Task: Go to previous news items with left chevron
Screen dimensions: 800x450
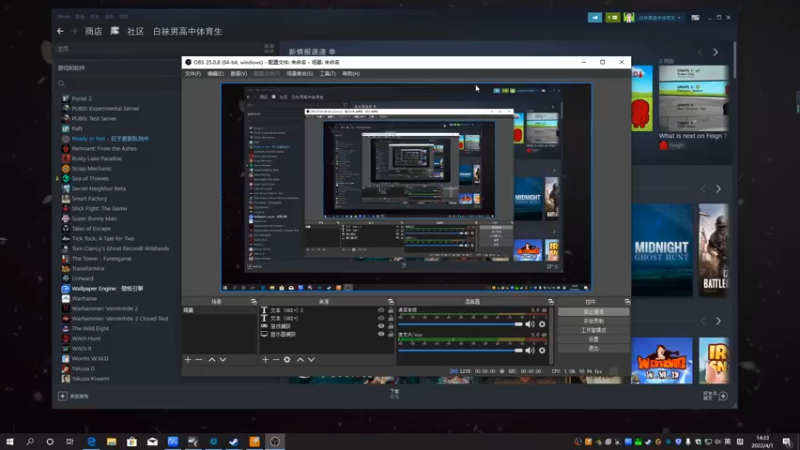Action: pos(700,52)
